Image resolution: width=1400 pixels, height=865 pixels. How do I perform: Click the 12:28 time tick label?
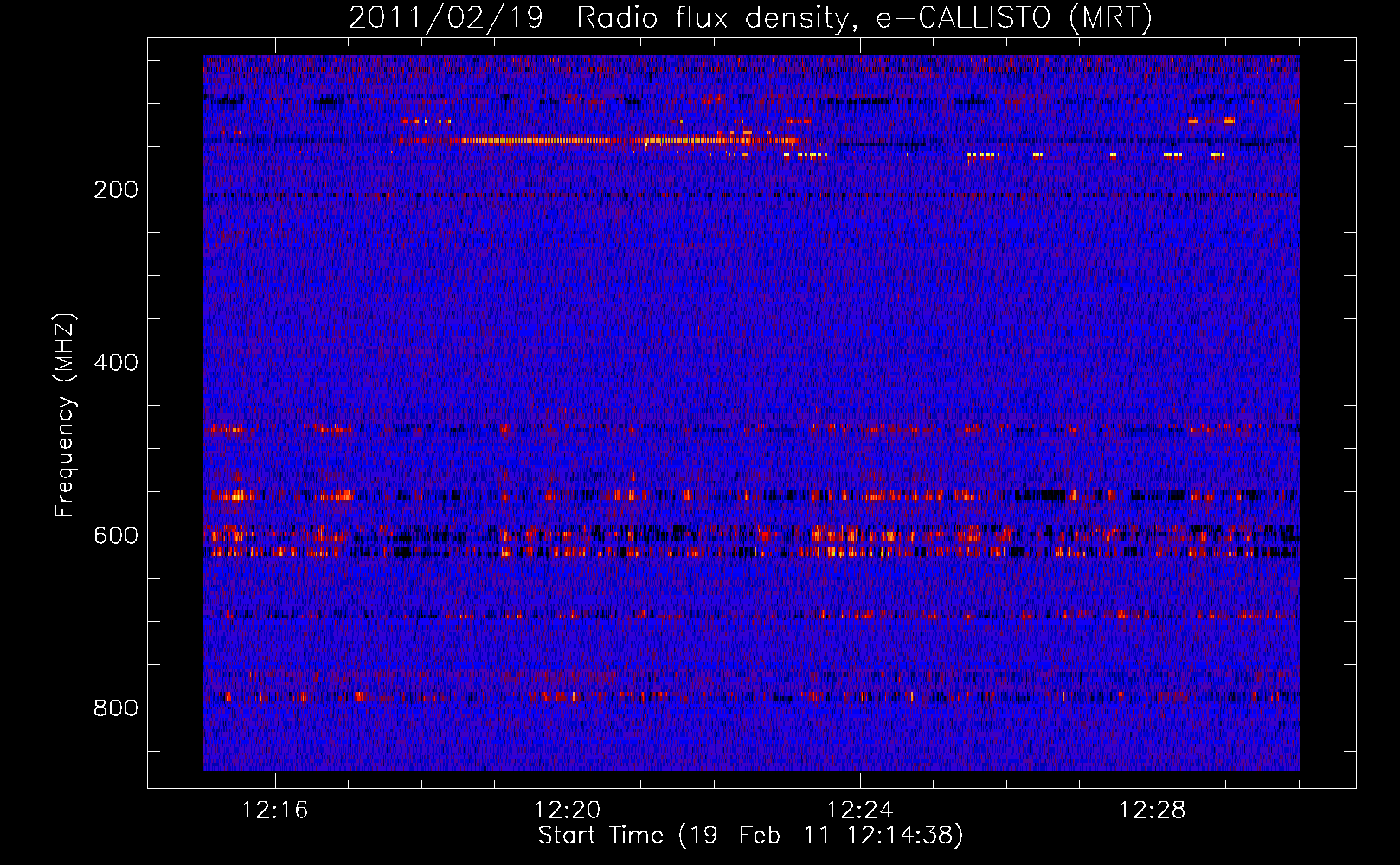1152,811
